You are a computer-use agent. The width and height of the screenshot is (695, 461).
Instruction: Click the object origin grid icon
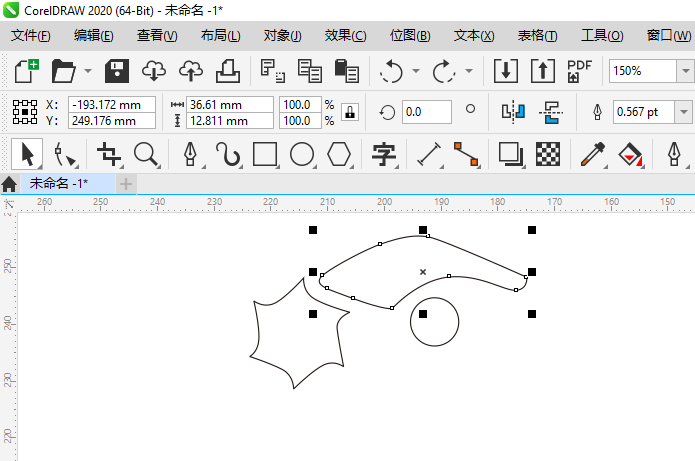(25, 112)
